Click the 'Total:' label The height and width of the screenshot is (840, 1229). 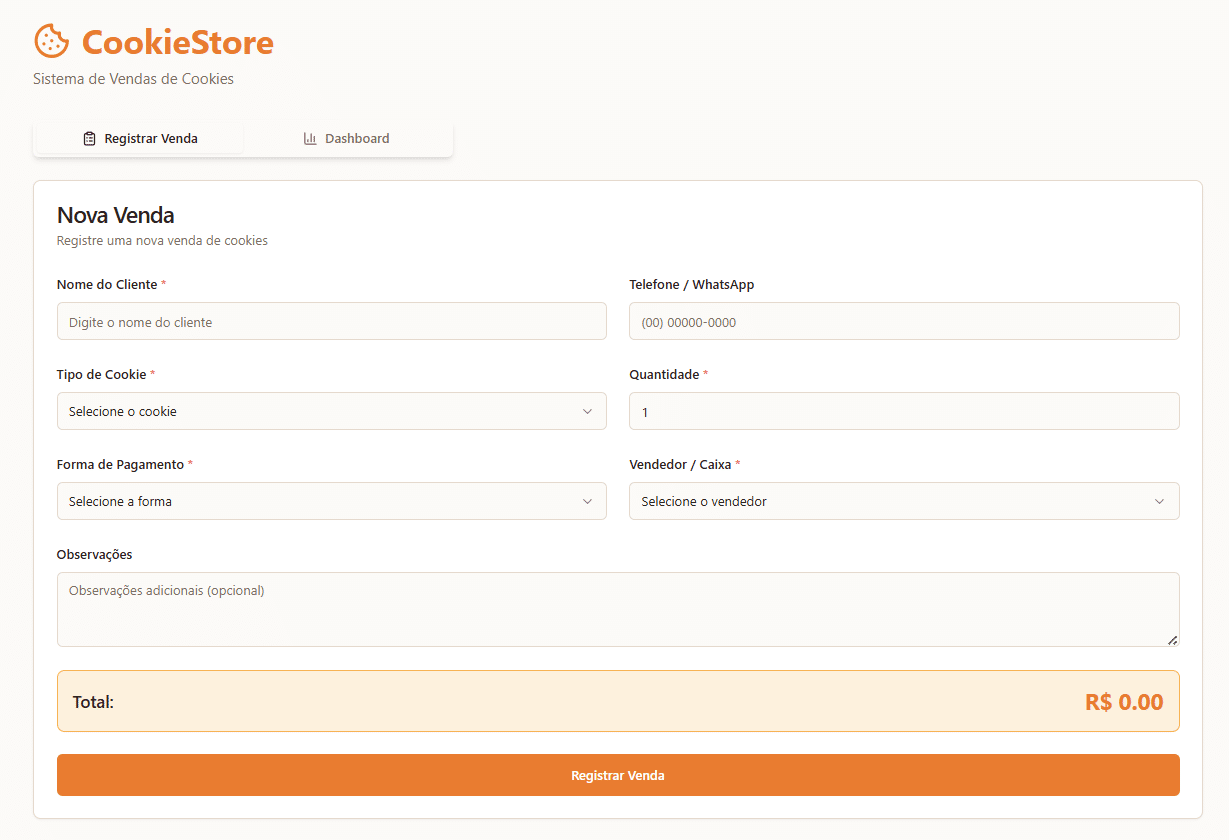click(93, 702)
